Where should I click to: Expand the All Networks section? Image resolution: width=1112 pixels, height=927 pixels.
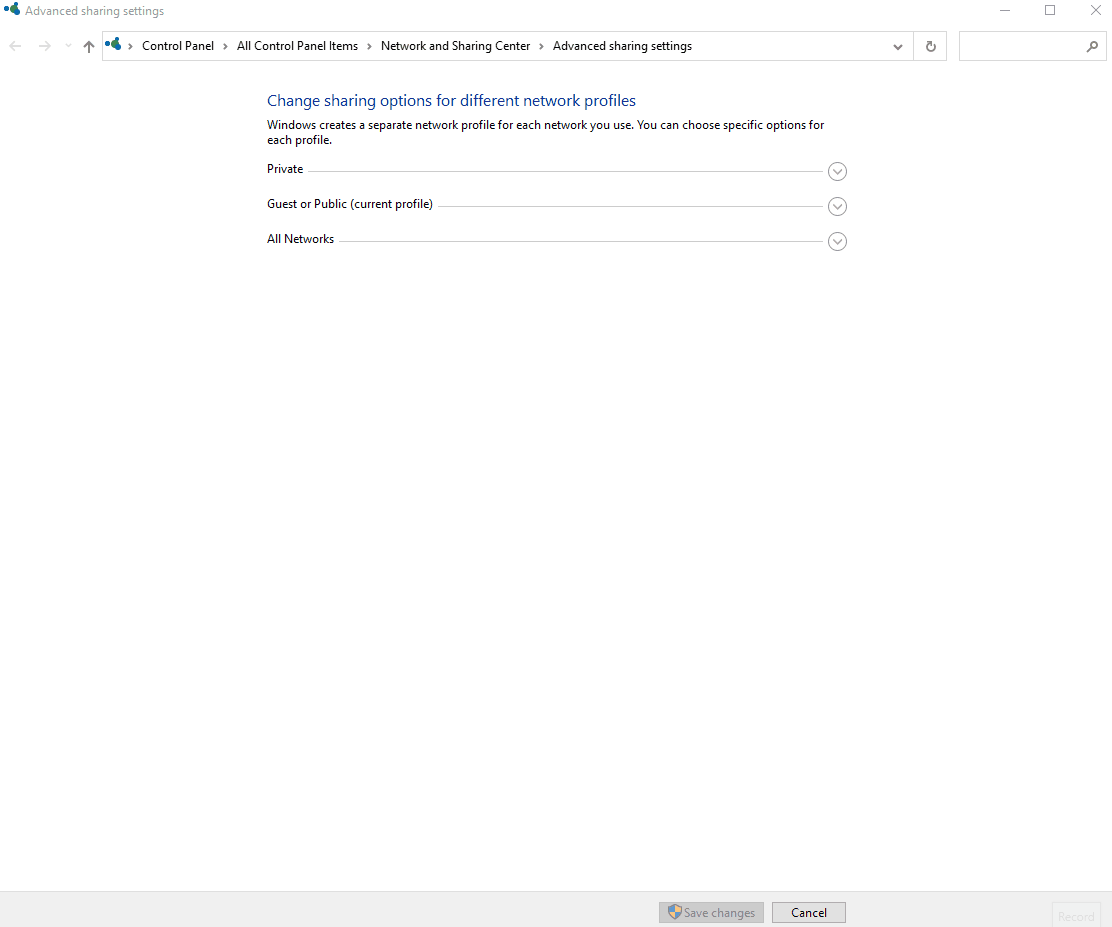837,241
